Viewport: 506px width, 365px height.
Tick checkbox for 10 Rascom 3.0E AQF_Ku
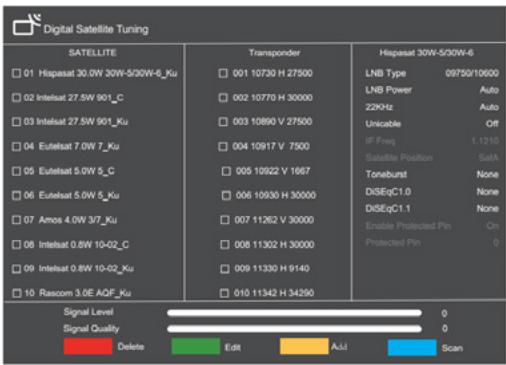pos(17,293)
